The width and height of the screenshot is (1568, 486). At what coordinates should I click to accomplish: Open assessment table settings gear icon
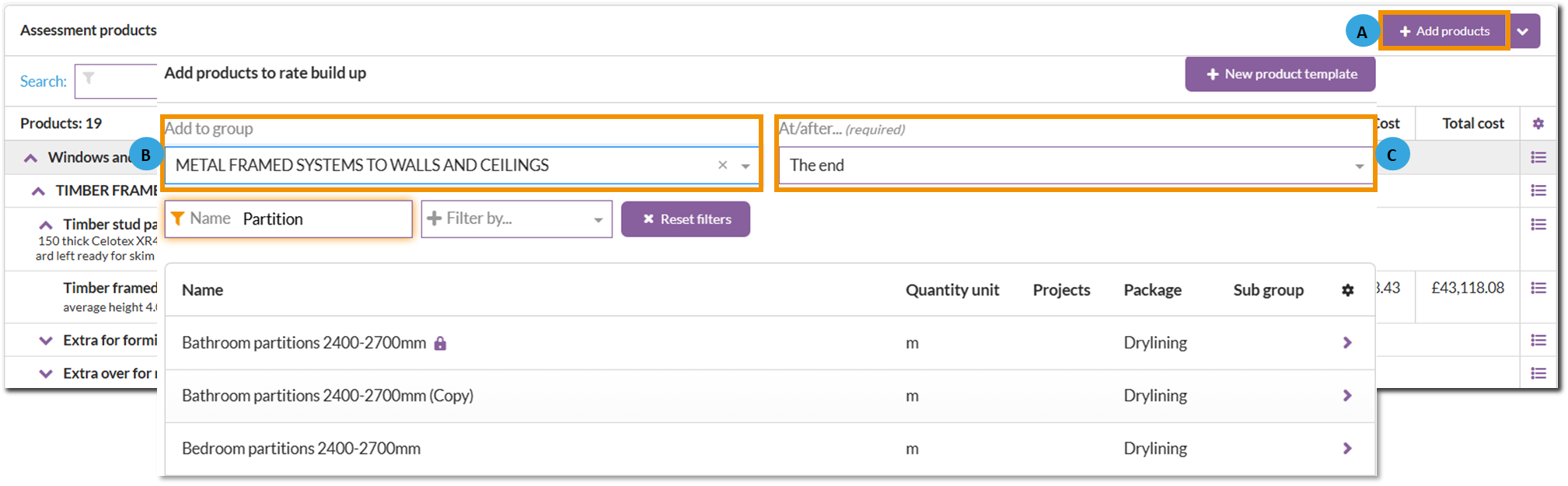(1538, 124)
